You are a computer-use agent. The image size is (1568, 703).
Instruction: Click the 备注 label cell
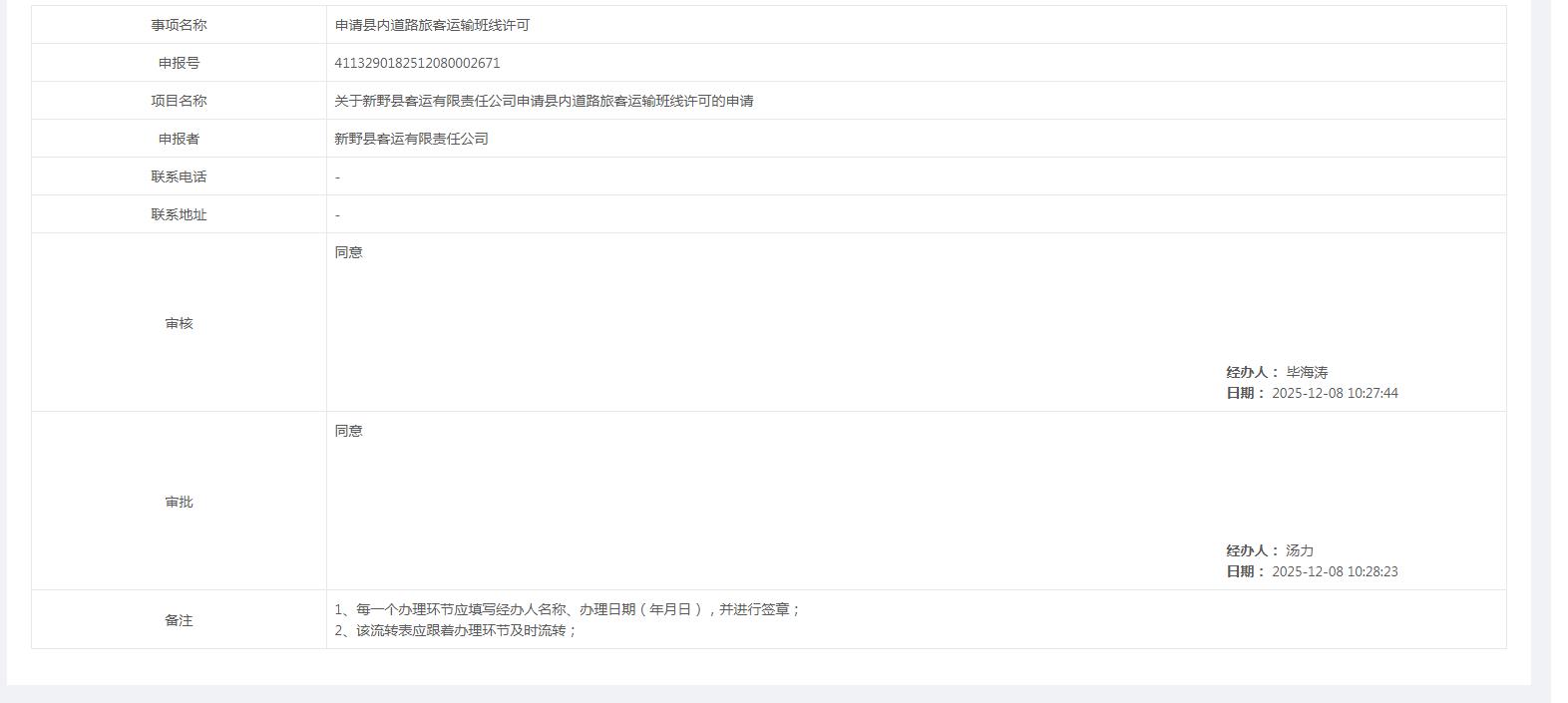click(x=179, y=620)
